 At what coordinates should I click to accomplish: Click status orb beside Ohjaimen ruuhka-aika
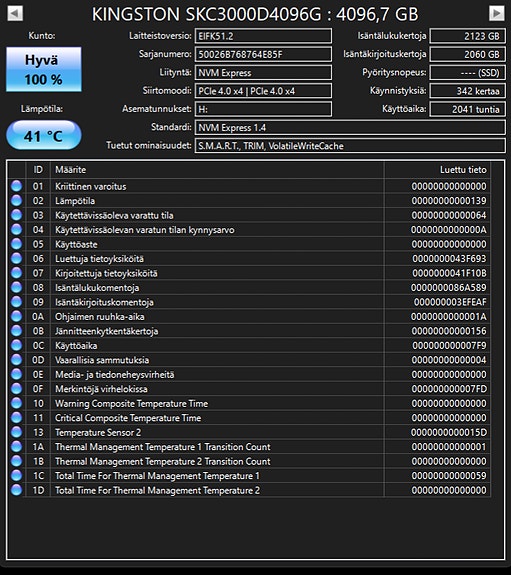click(x=17, y=316)
